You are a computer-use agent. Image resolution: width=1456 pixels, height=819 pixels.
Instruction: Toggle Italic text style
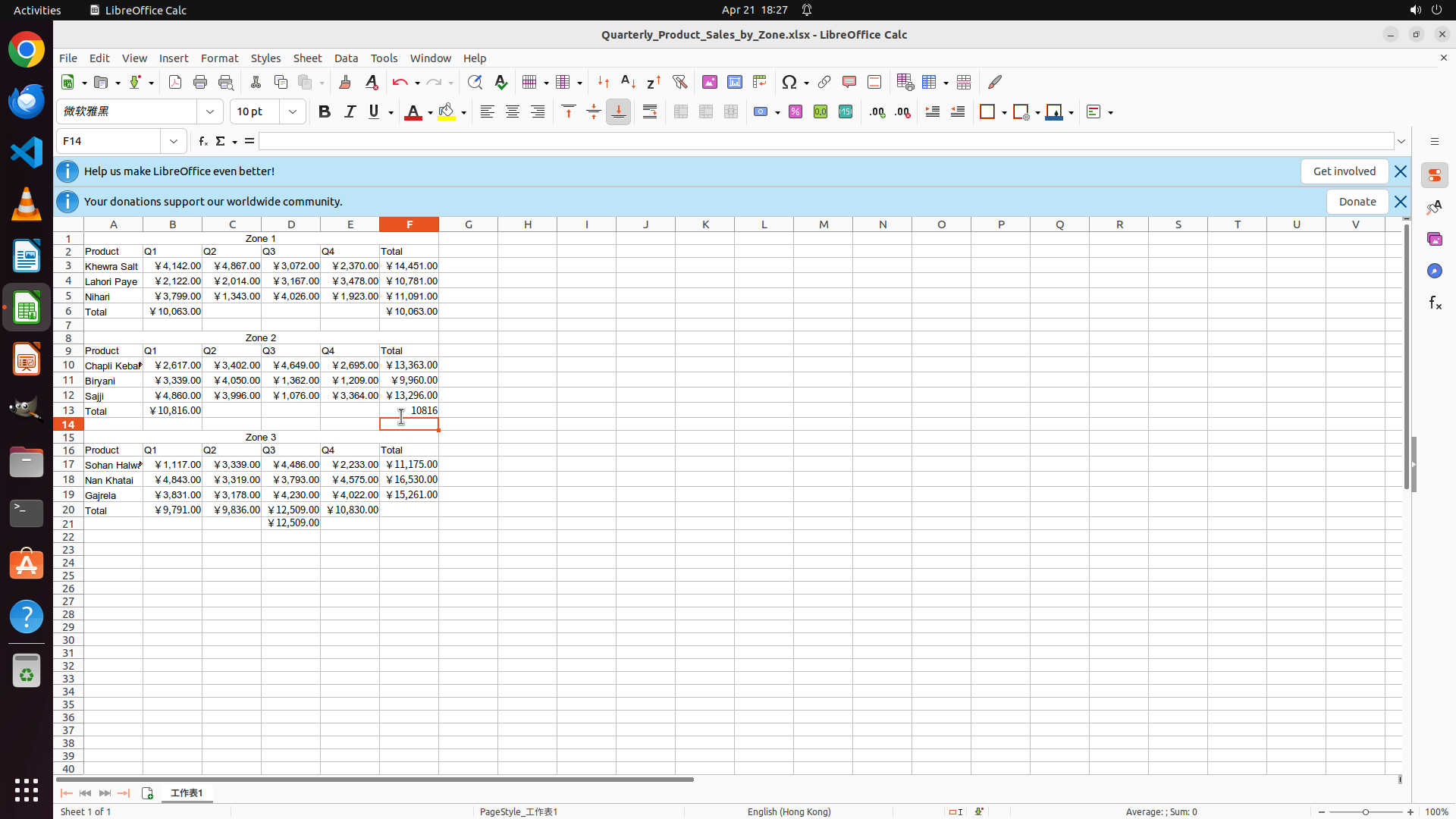tap(350, 111)
